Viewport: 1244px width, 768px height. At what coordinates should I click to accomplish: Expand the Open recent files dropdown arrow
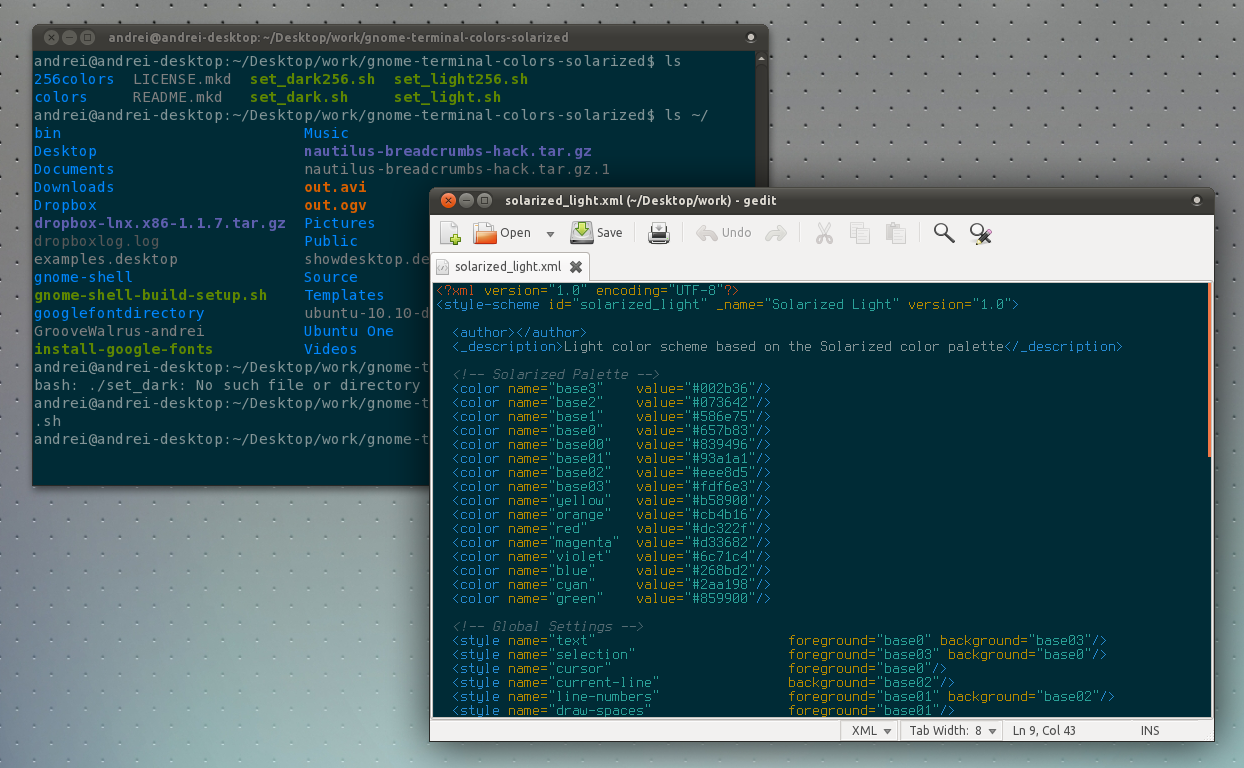550,234
